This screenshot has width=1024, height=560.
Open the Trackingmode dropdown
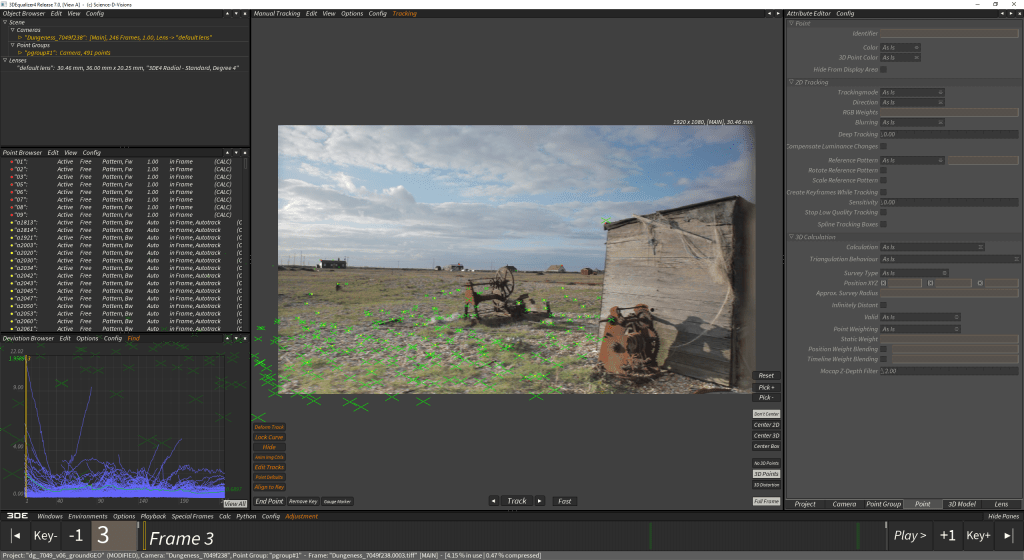[x=911, y=92]
